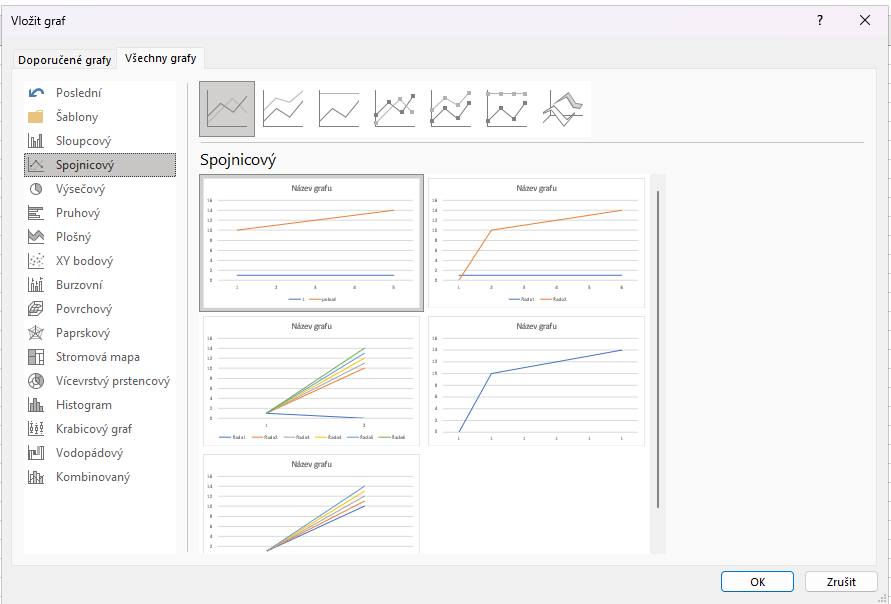Choose the stacked line subtype icon (second)

tap(283, 108)
